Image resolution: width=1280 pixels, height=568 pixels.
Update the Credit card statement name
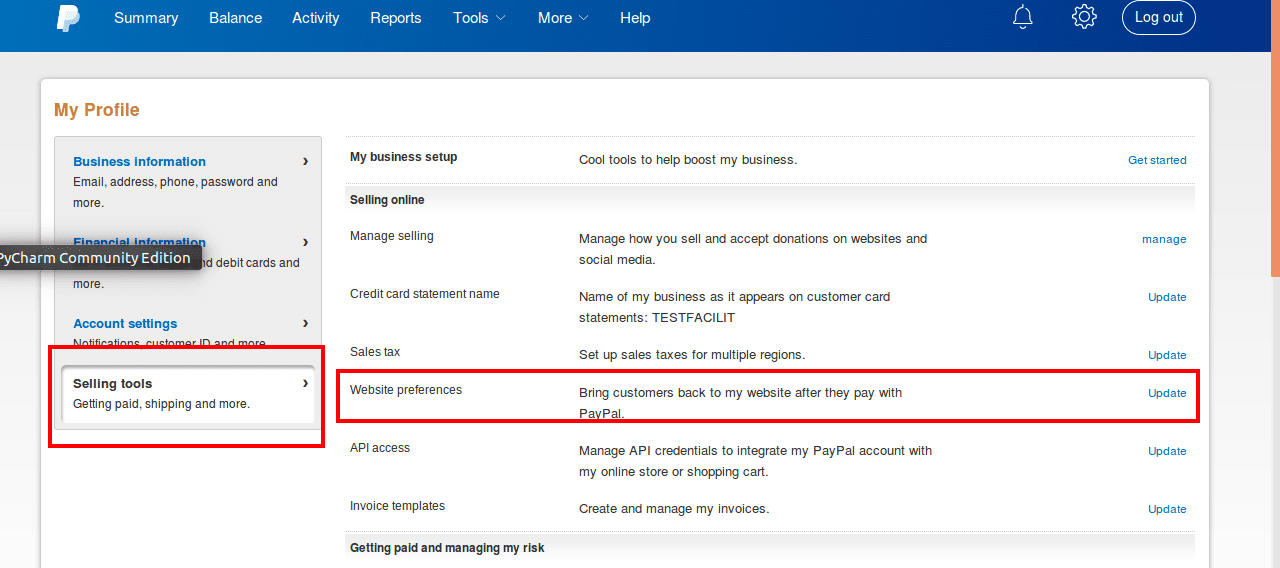click(1167, 297)
